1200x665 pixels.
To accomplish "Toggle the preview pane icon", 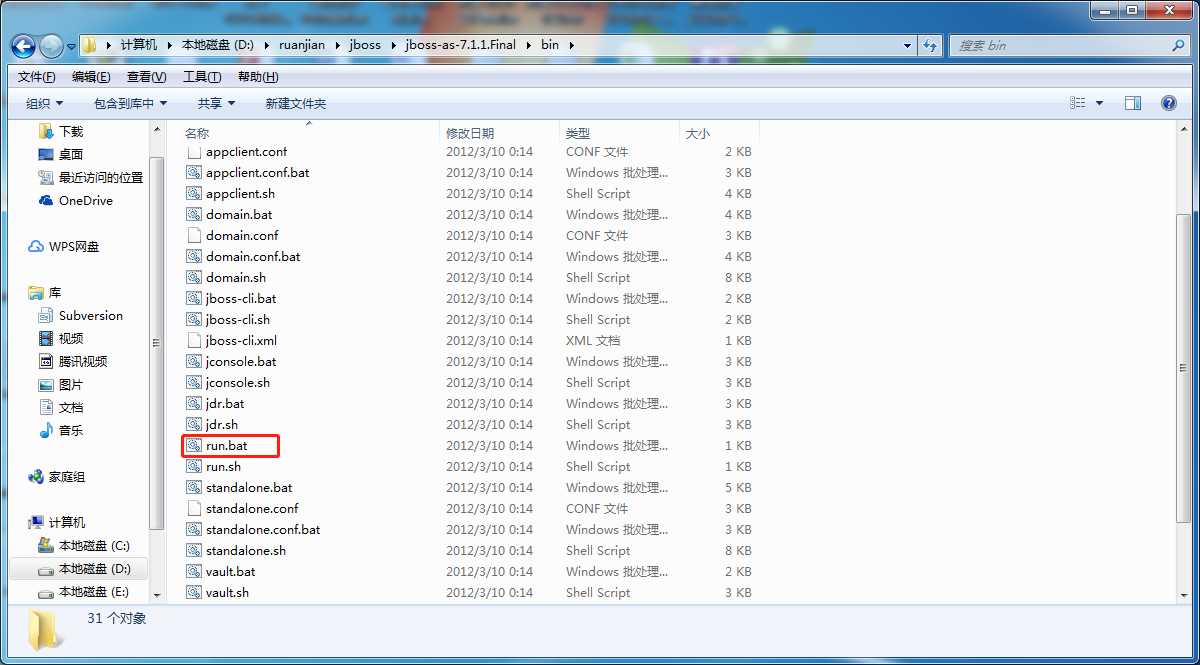I will coord(1133,103).
